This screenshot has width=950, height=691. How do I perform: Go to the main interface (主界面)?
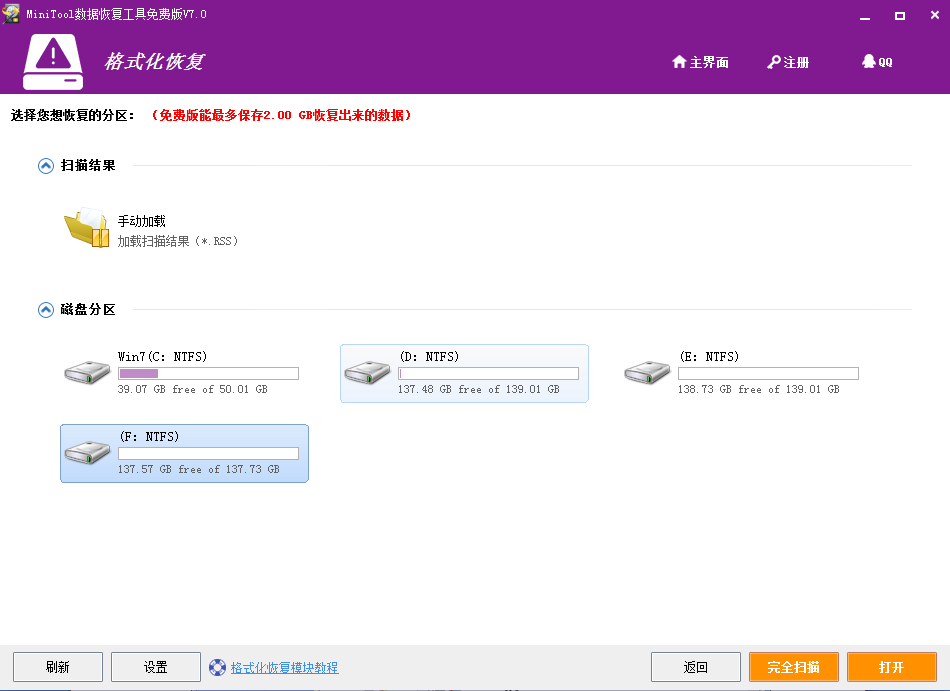[700, 62]
